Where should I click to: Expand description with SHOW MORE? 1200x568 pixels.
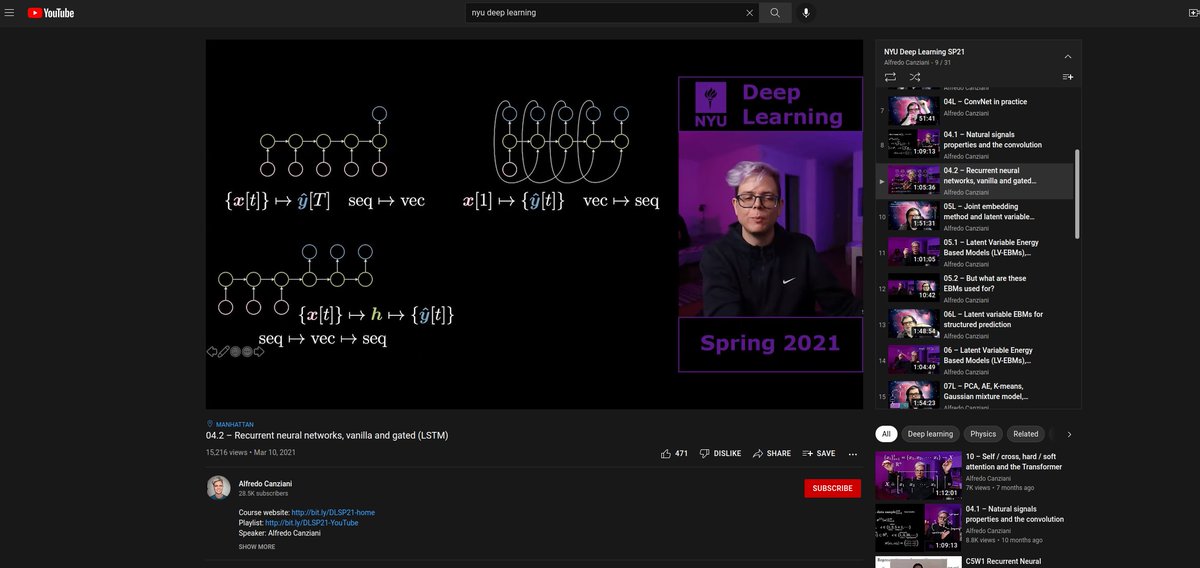(257, 547)
